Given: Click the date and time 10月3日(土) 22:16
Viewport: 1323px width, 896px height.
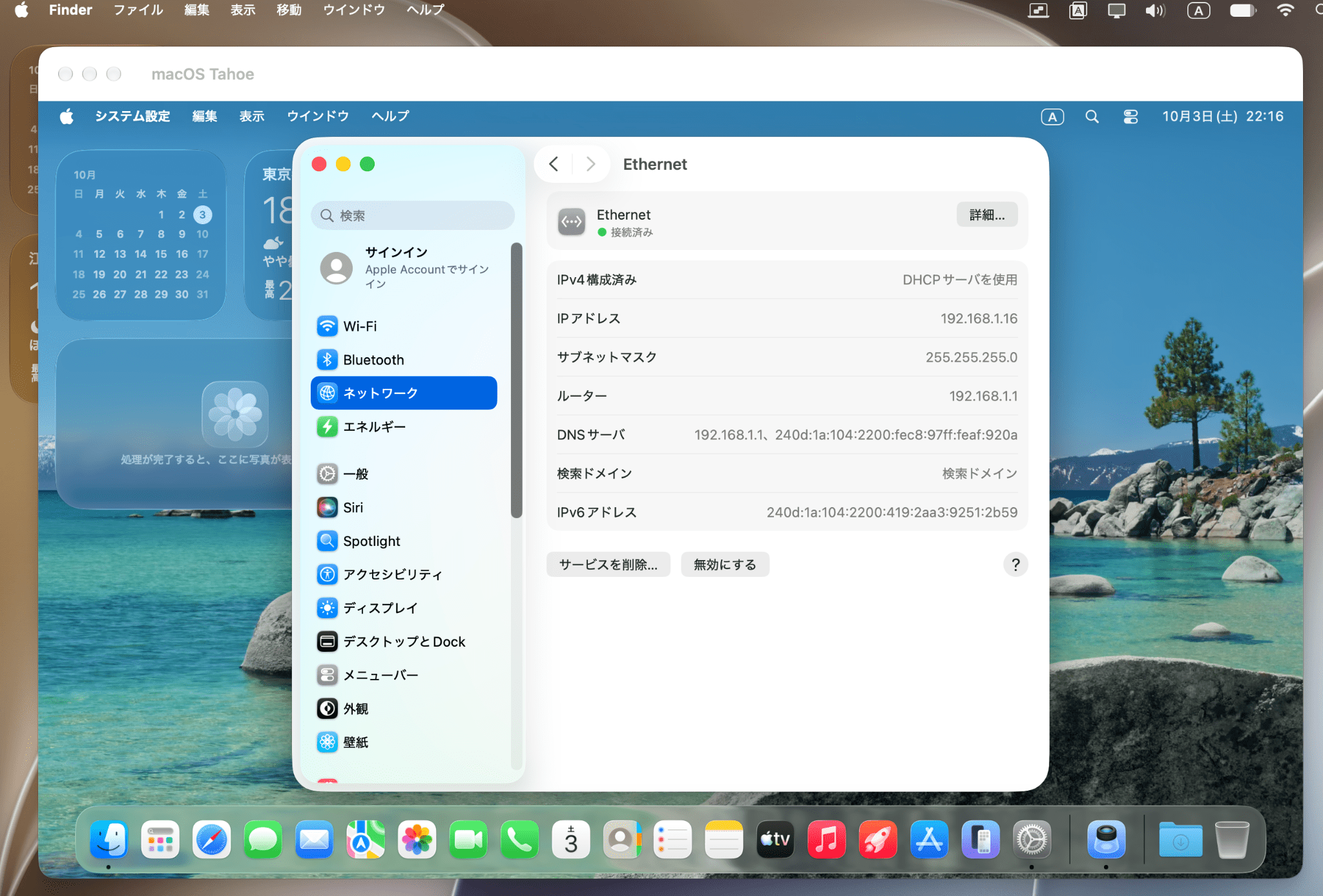Looking at the screenshot, I should click(x=1223, y=116).
